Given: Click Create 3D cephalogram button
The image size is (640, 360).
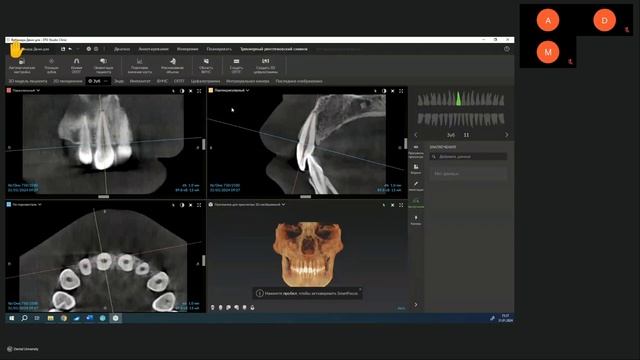Looking at the screenshot, I should [x=265, y=65].
